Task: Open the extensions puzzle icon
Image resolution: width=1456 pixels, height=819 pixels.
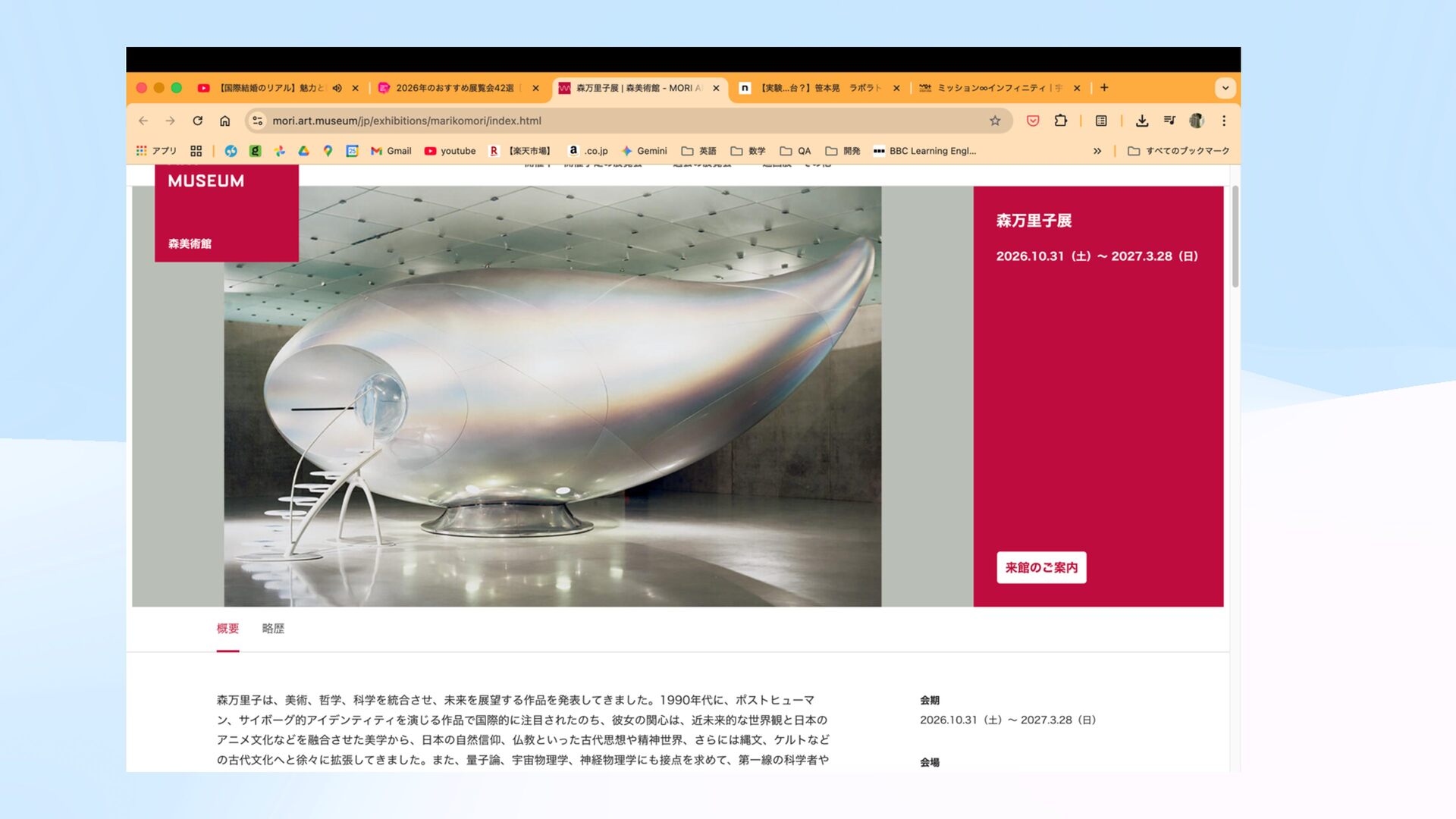Action: (x=1060, y=121)
